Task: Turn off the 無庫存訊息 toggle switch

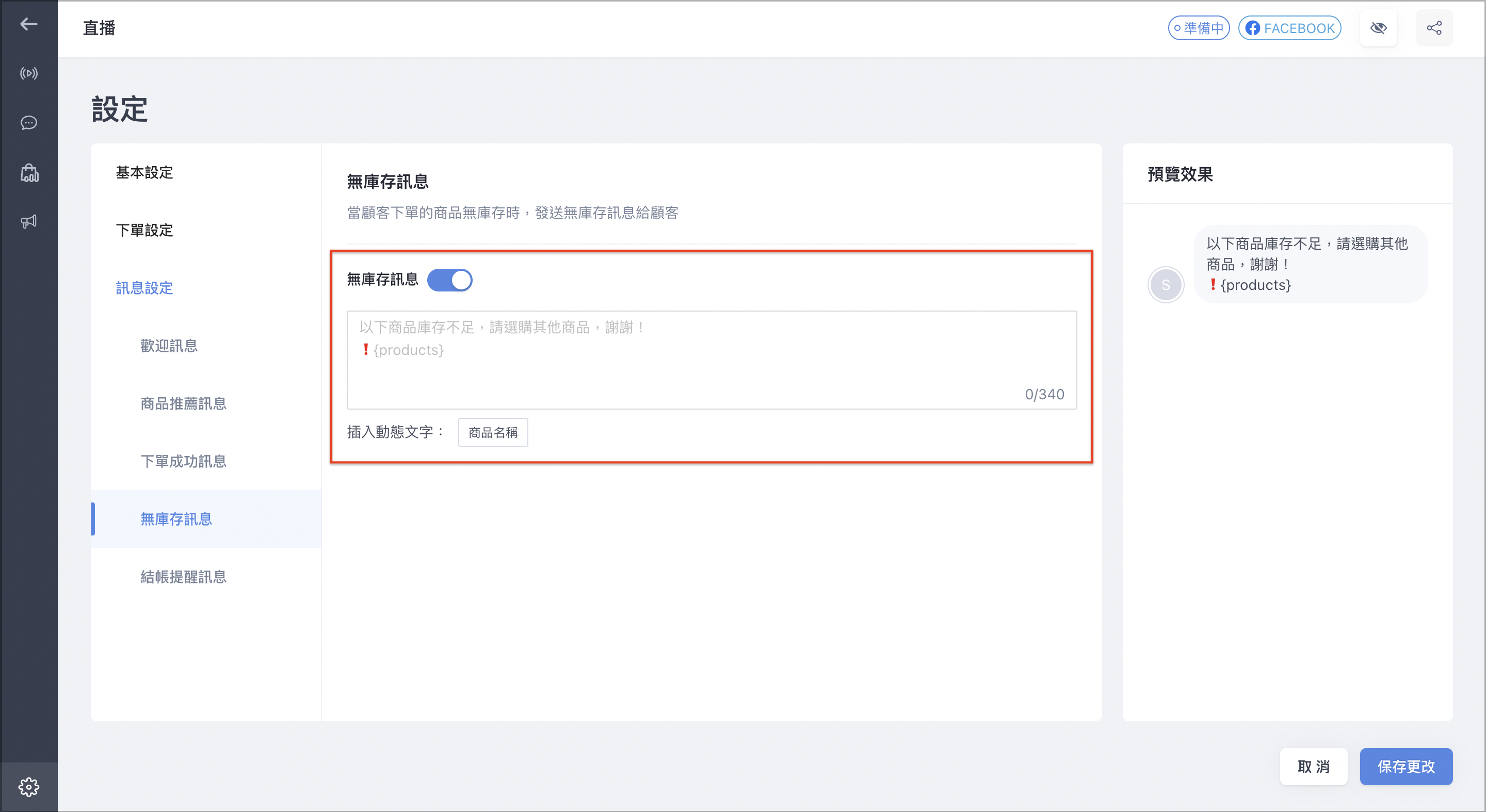Action: pyautogui.click(x=449, y=280)
